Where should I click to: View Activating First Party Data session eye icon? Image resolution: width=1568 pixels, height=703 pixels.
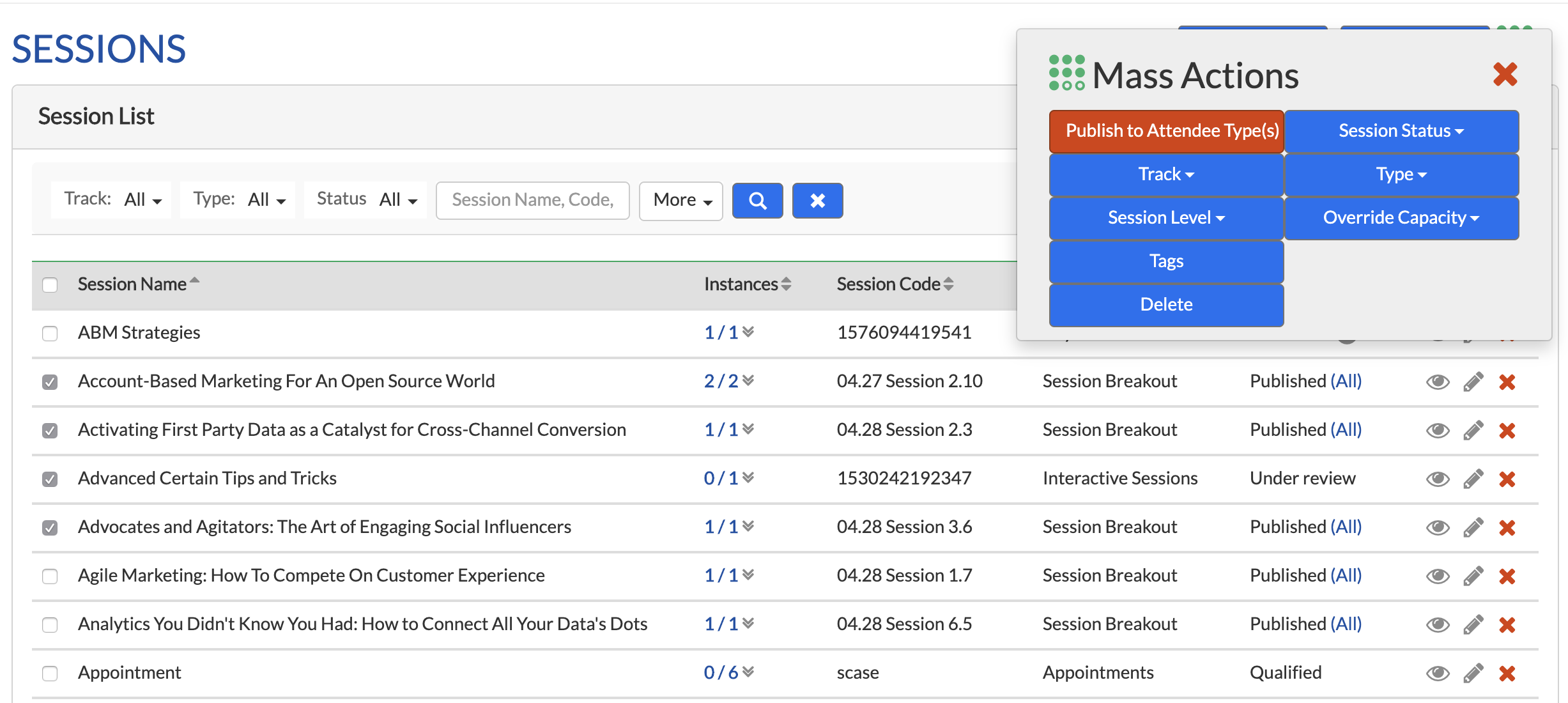tap(1438, 430)
